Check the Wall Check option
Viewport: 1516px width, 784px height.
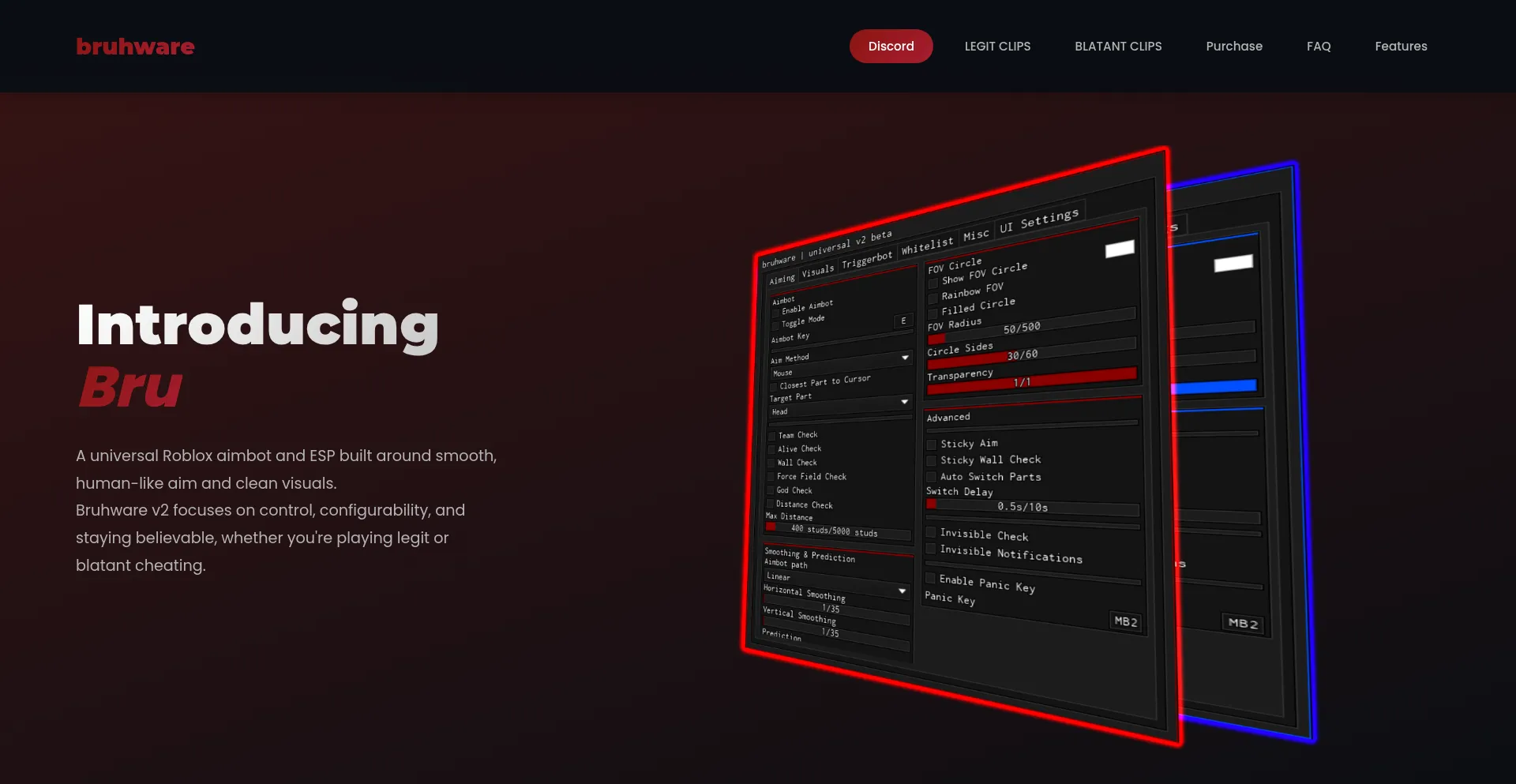(x=771, y=463)
